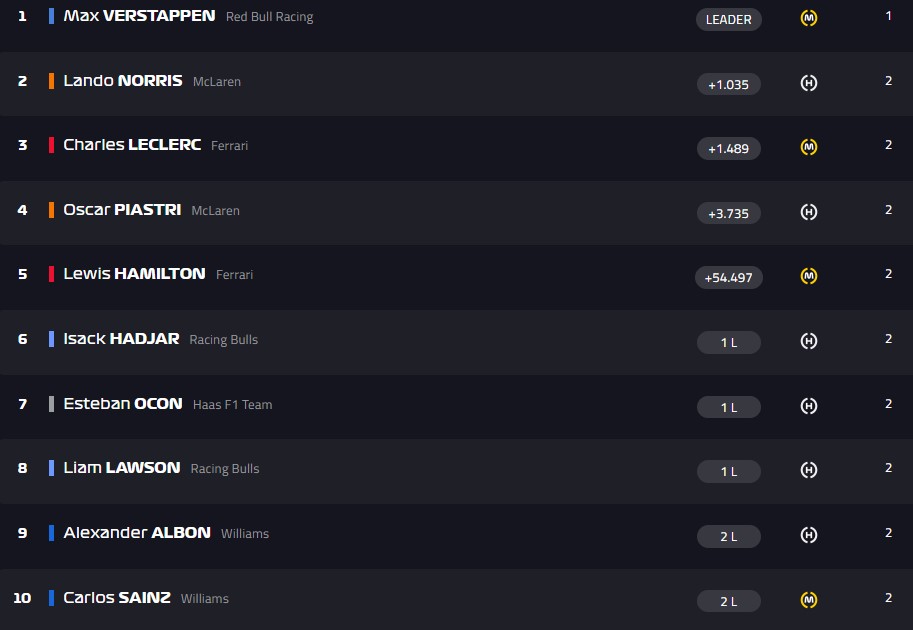The image size is (913, 630).
Task: Click Ferrari red color bar beside Hamilton
Action: click(51, 274)
